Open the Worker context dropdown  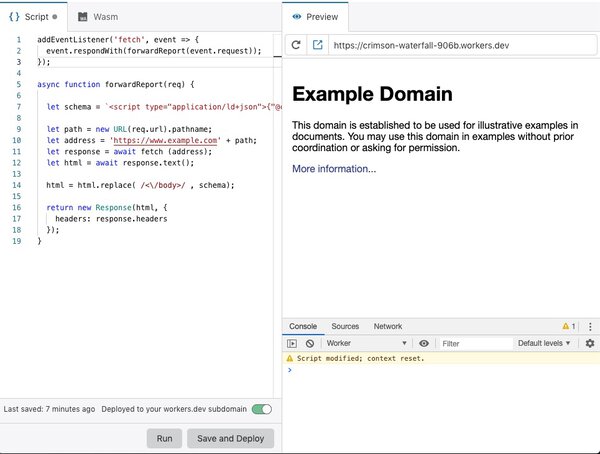pyautogui.click(x=366, y=343)
